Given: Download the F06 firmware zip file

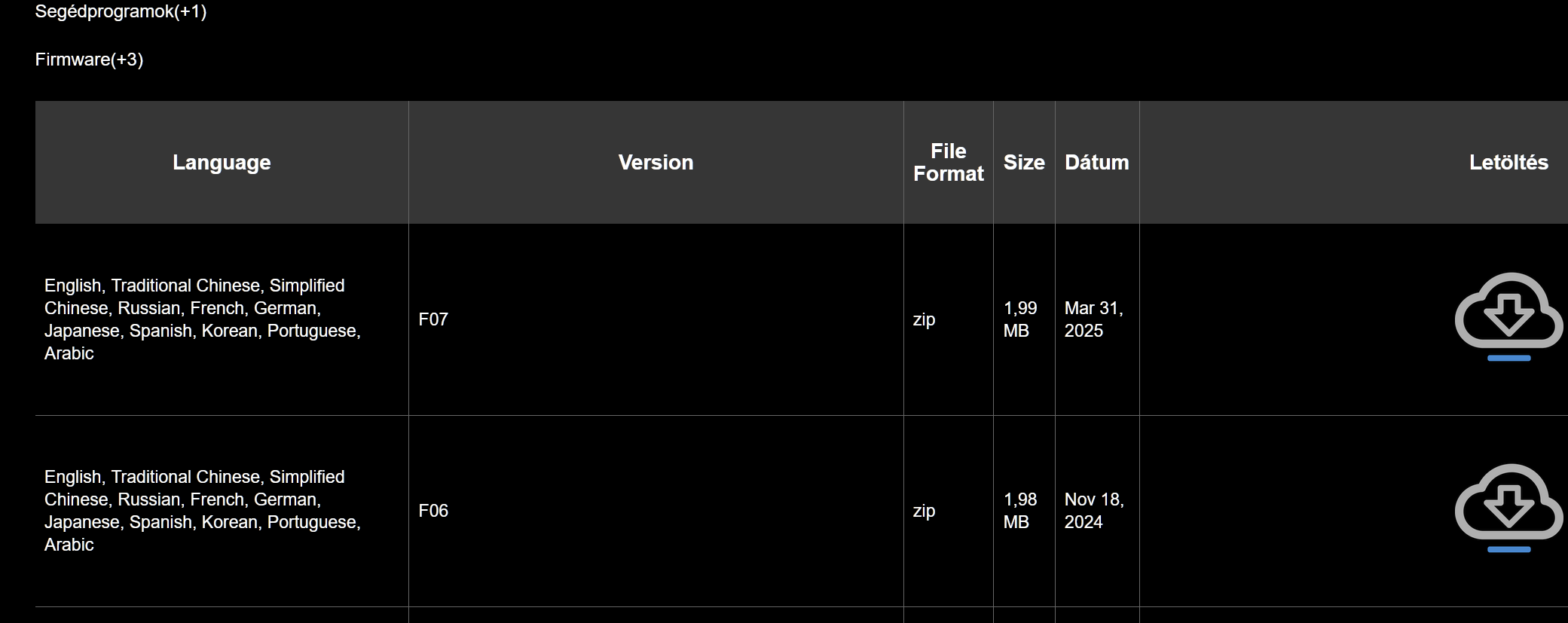Looking at the screenshot, I should point(1508,508).
